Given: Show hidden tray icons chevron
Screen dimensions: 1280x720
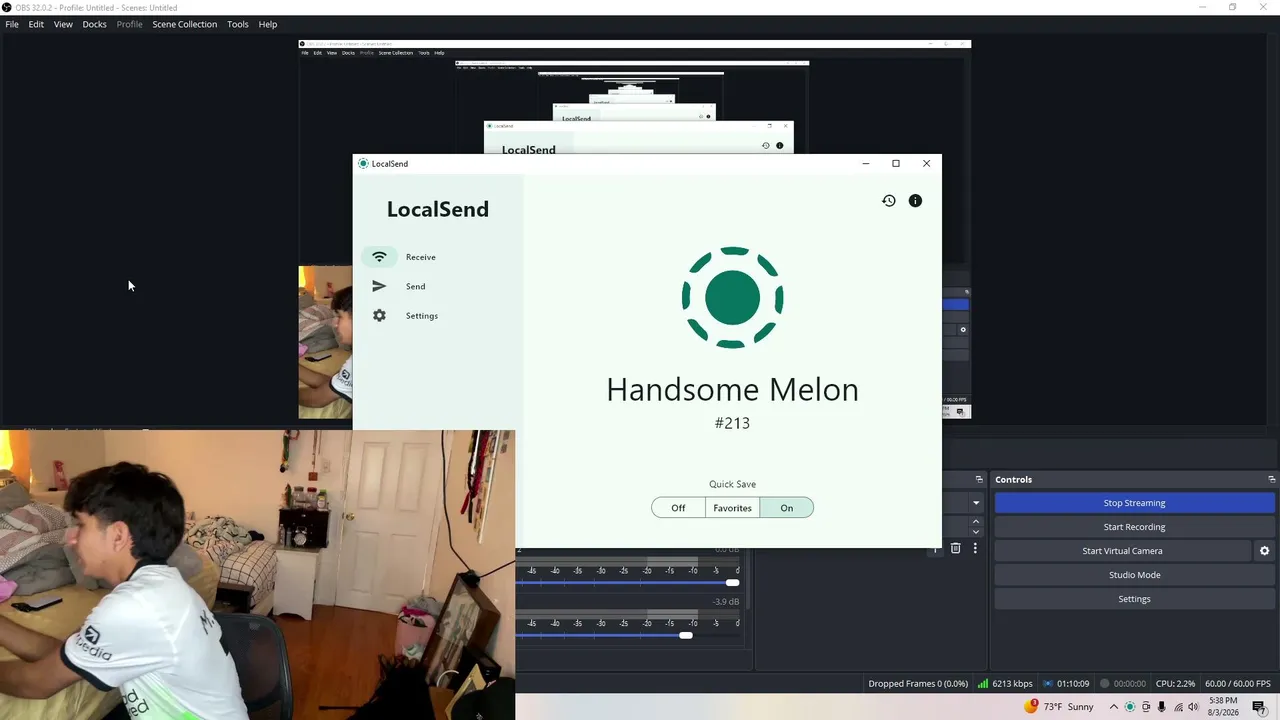Looking at the screenshot, I should 1113,707.
